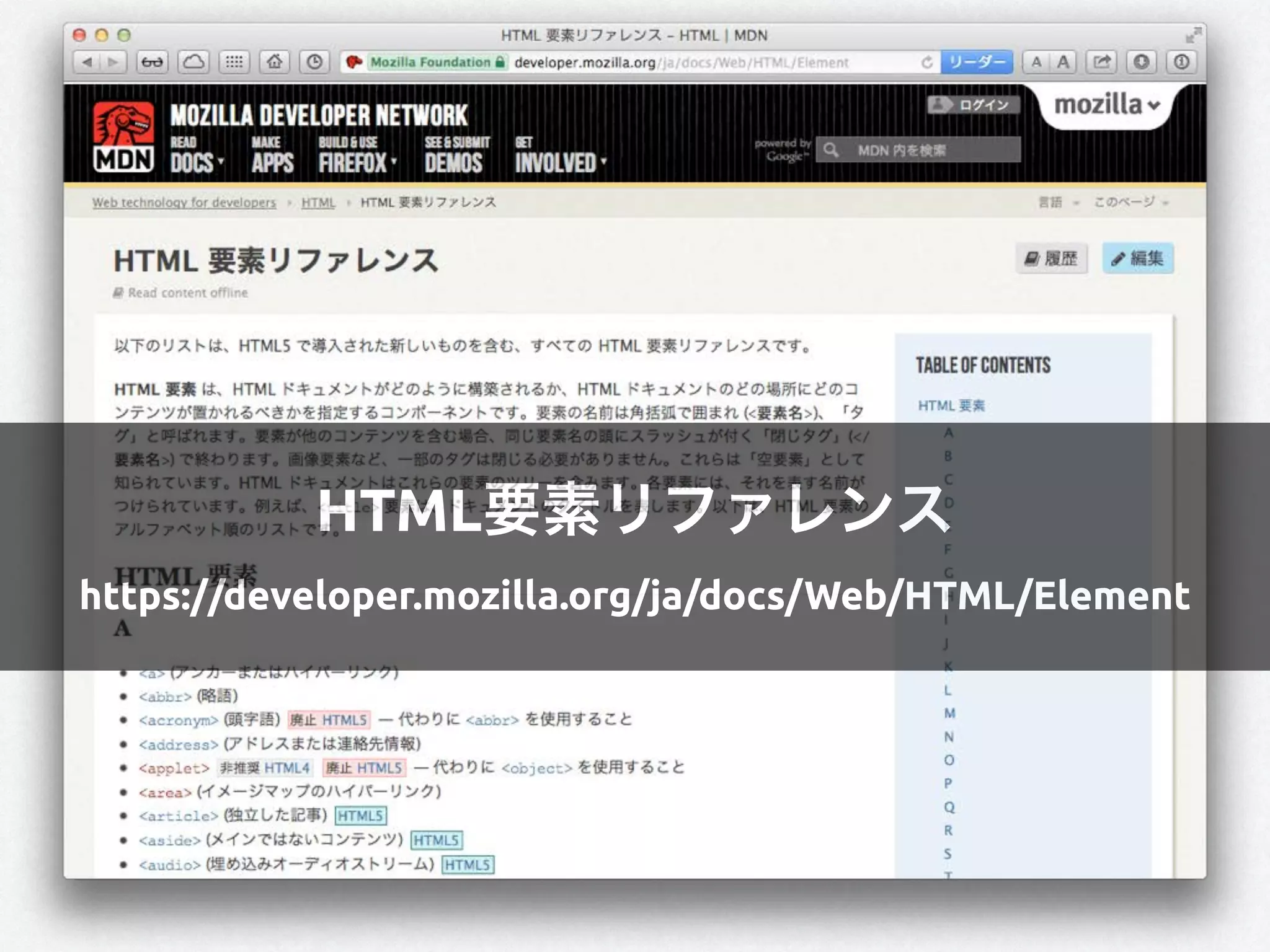Click HTML5 badge beside <article>
Image resolution: width=1270 pixels, height=952 pixels.
tap(360, 816)
